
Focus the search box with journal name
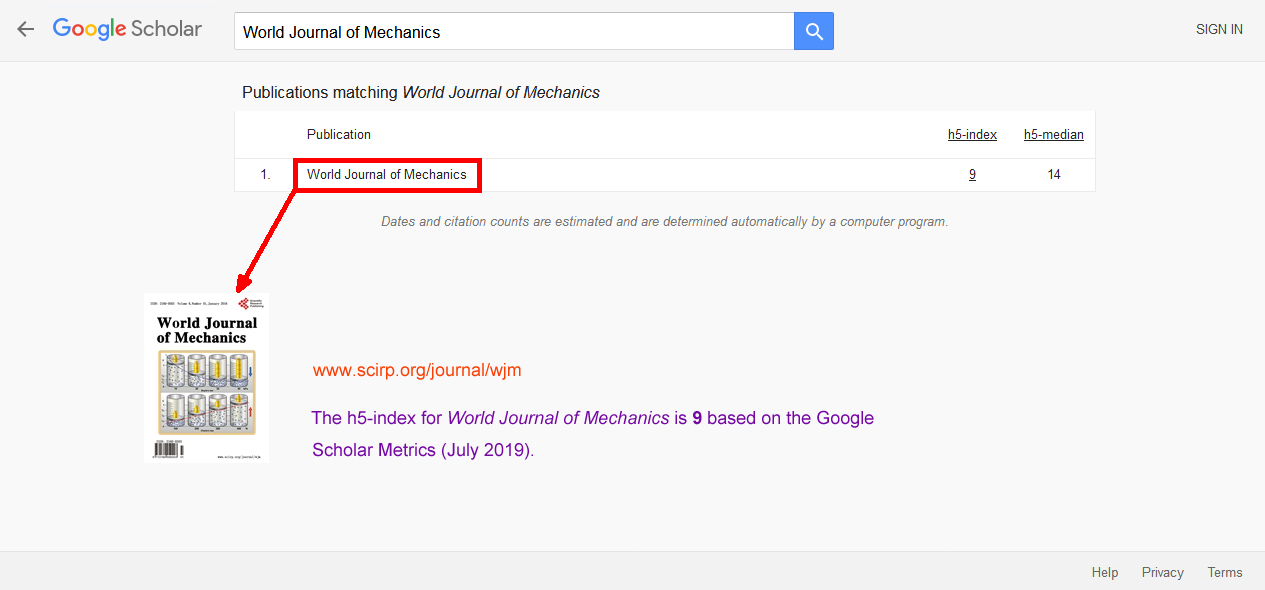514,32
